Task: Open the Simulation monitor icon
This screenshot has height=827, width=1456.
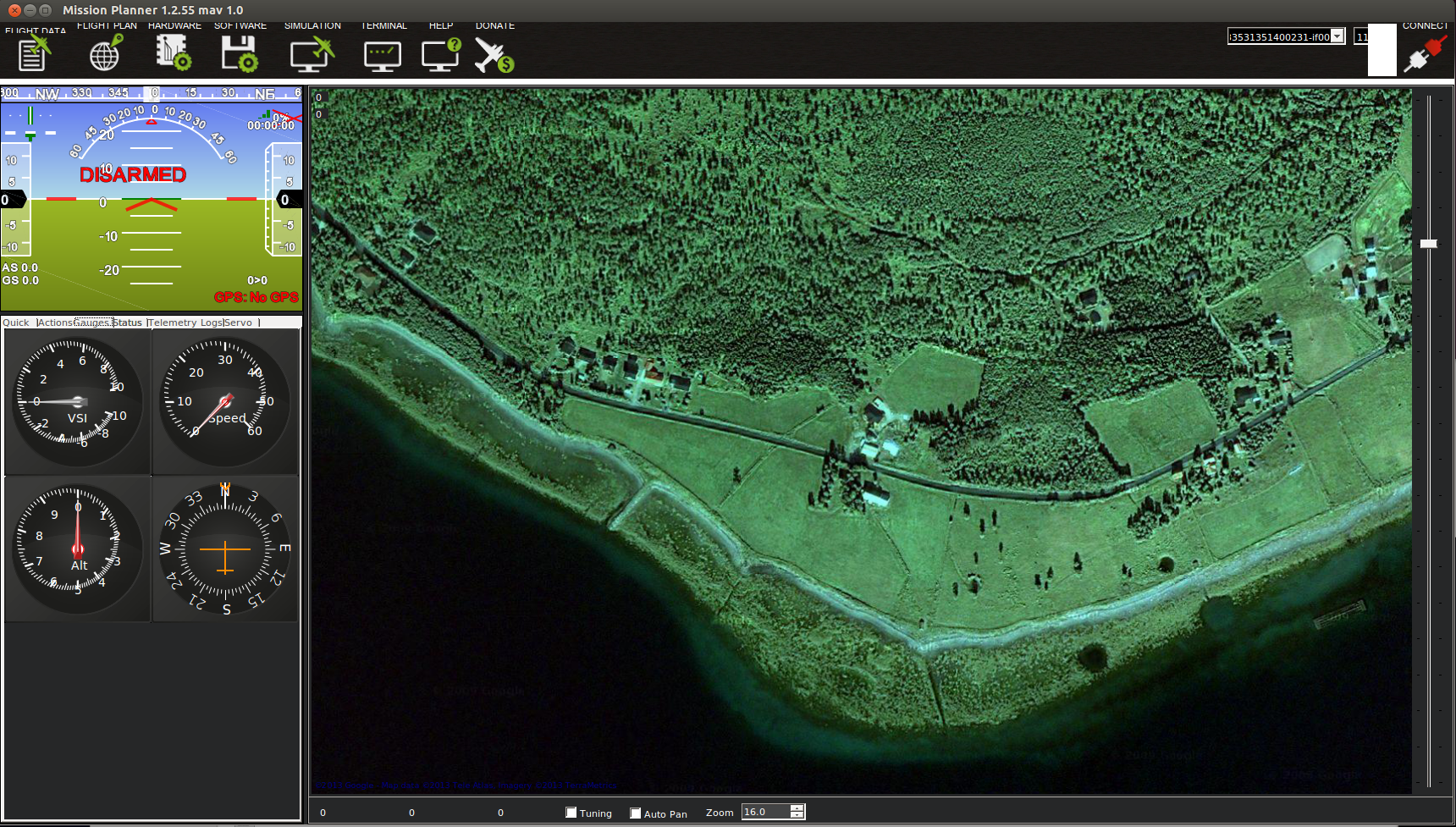Action: click(312, 53)
